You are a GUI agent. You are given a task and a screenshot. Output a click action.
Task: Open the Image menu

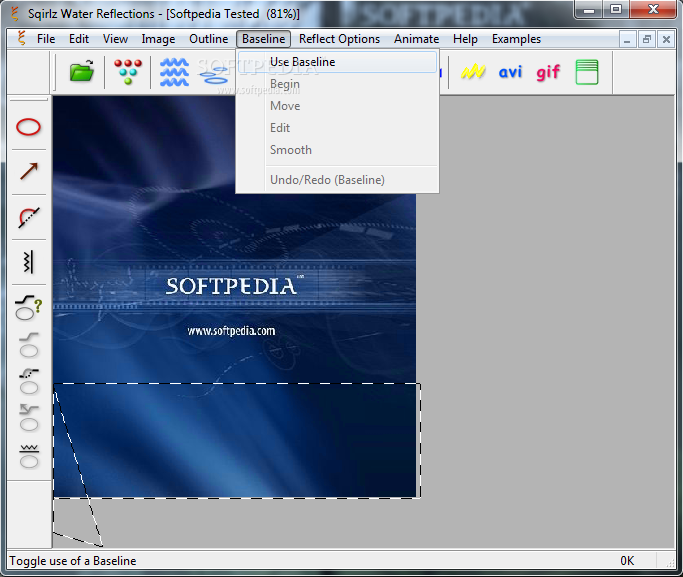coord(158,39)
